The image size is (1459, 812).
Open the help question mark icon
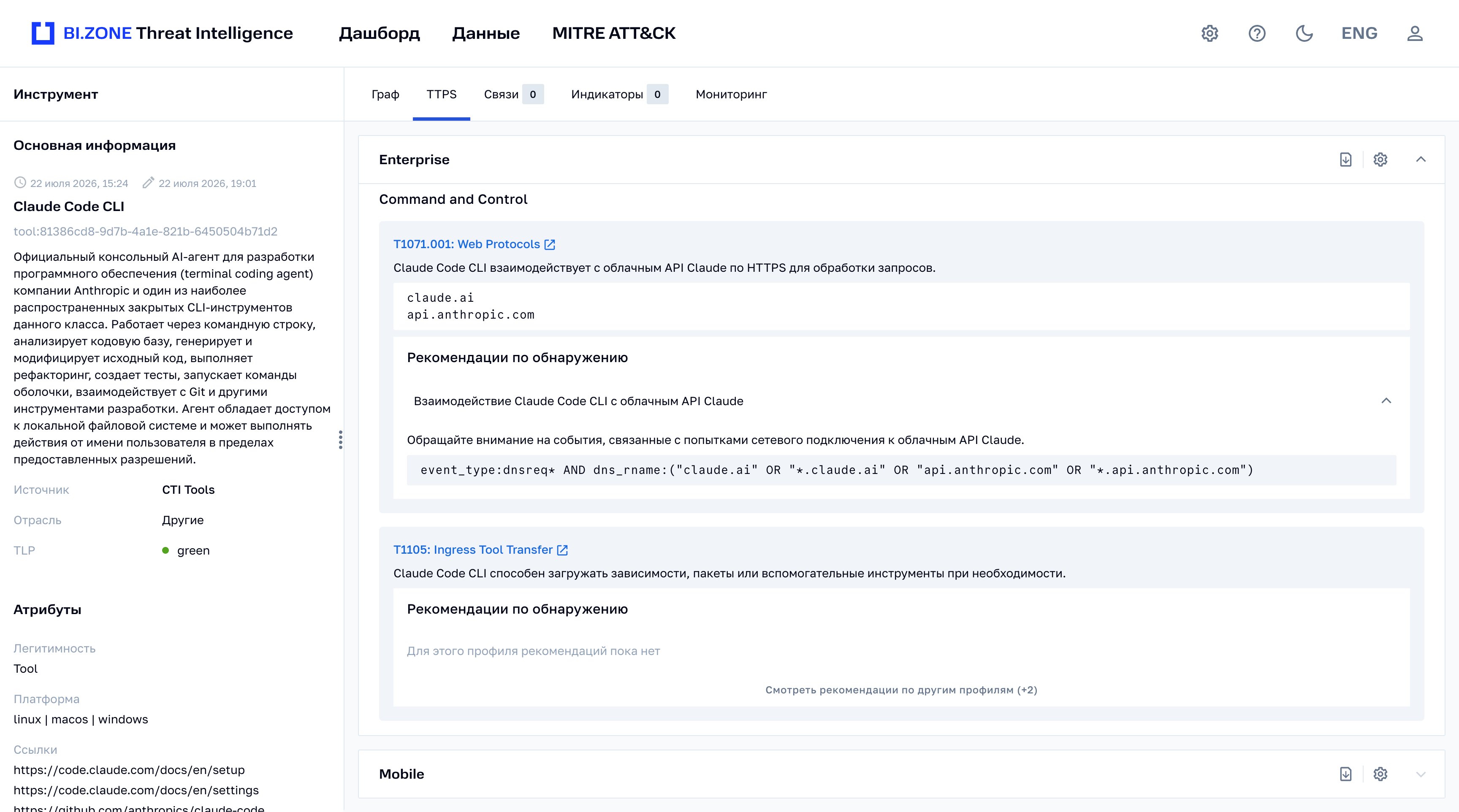tap(1257, 33)
